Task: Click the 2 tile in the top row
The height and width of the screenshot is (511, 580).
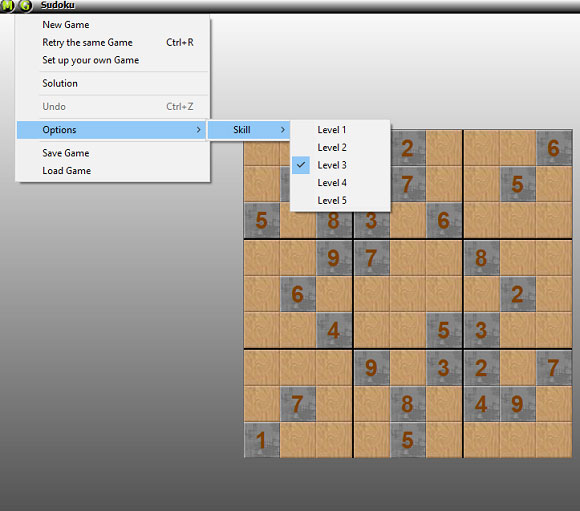Action: point(408,148)
